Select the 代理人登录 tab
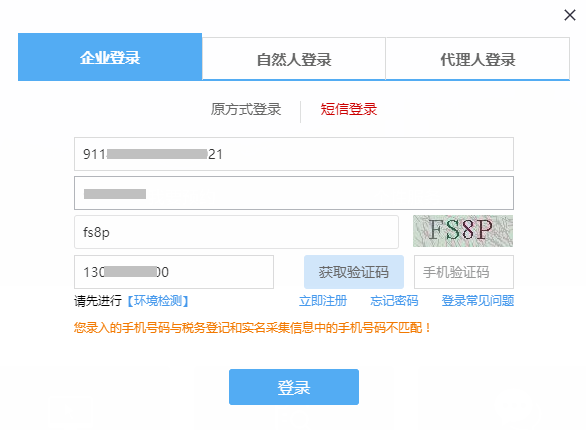Viewport: 586px width, 430px height. [478, 59]
